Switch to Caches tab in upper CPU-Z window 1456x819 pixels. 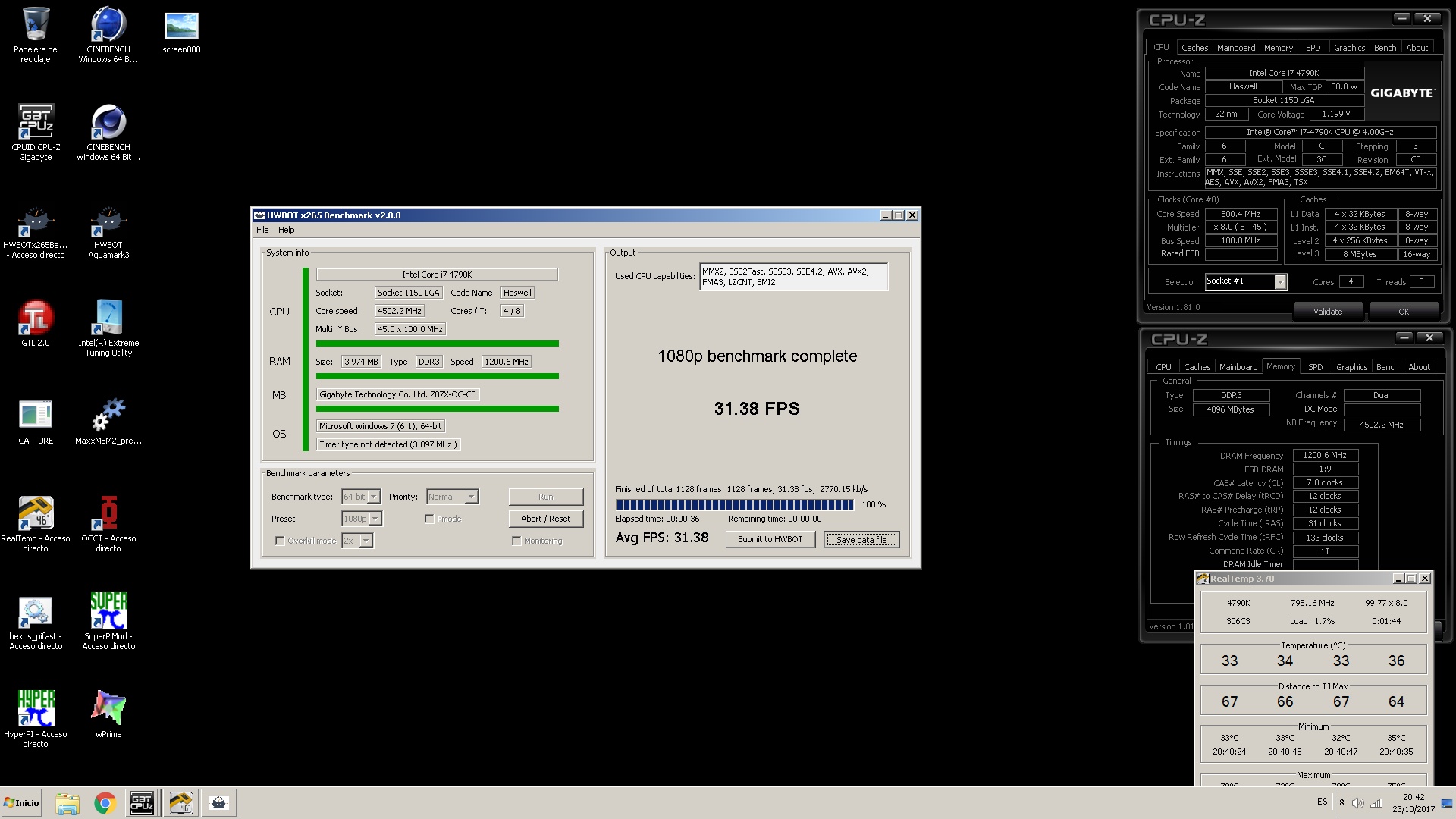tap(1194, 48)
